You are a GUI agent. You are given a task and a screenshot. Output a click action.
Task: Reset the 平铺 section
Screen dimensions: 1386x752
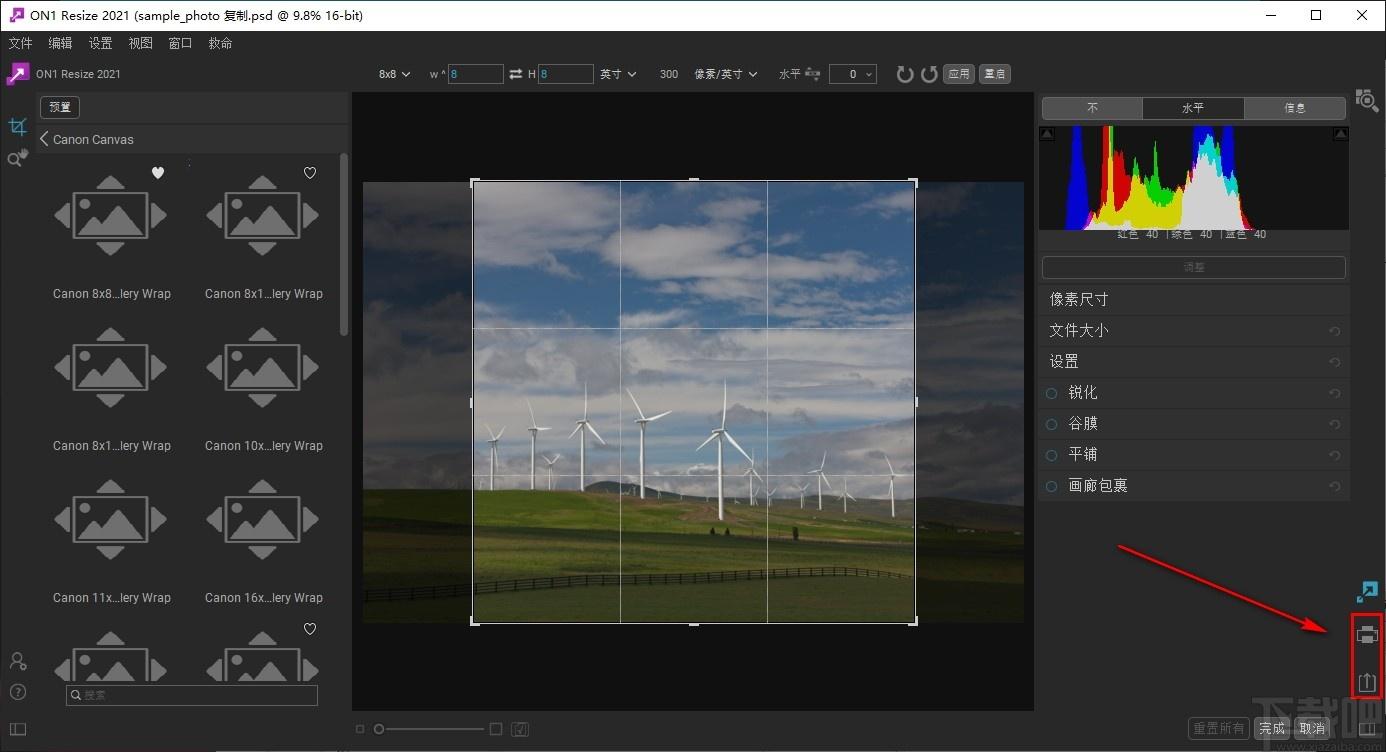pos(1334,455)
